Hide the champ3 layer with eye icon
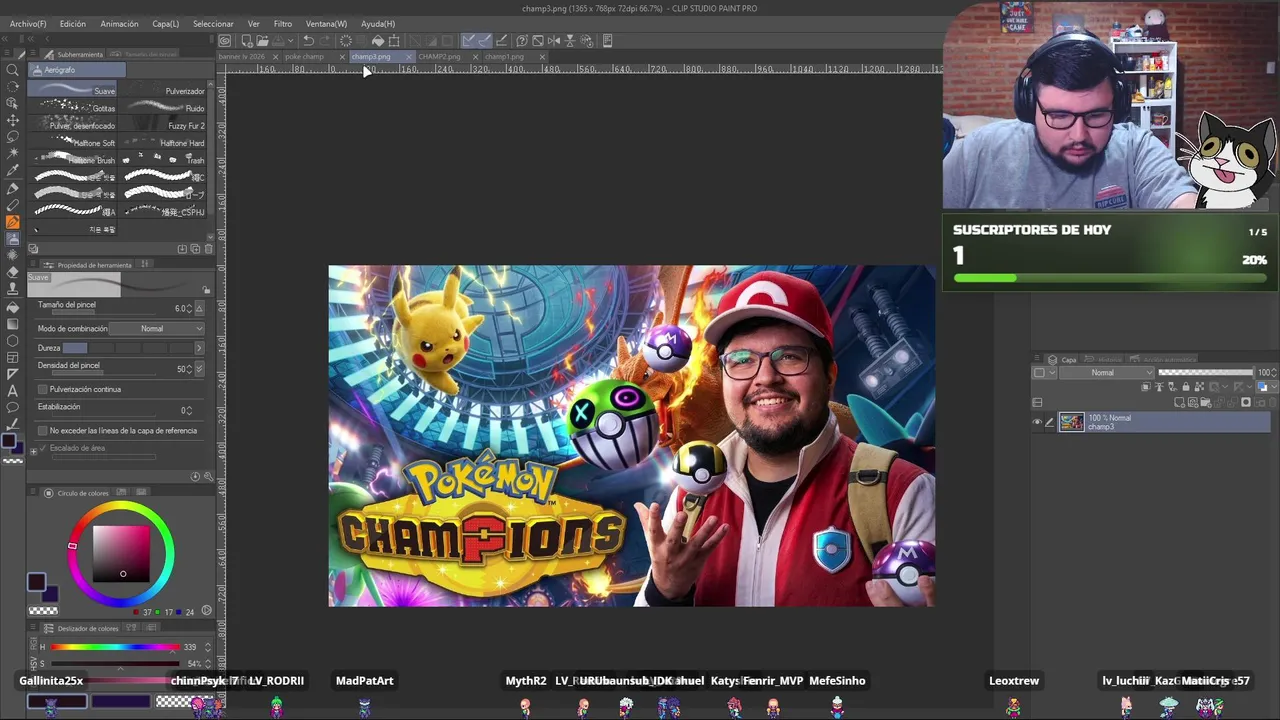The image size is (1280, 720). pyautogui.click(x=1037, y=422)
